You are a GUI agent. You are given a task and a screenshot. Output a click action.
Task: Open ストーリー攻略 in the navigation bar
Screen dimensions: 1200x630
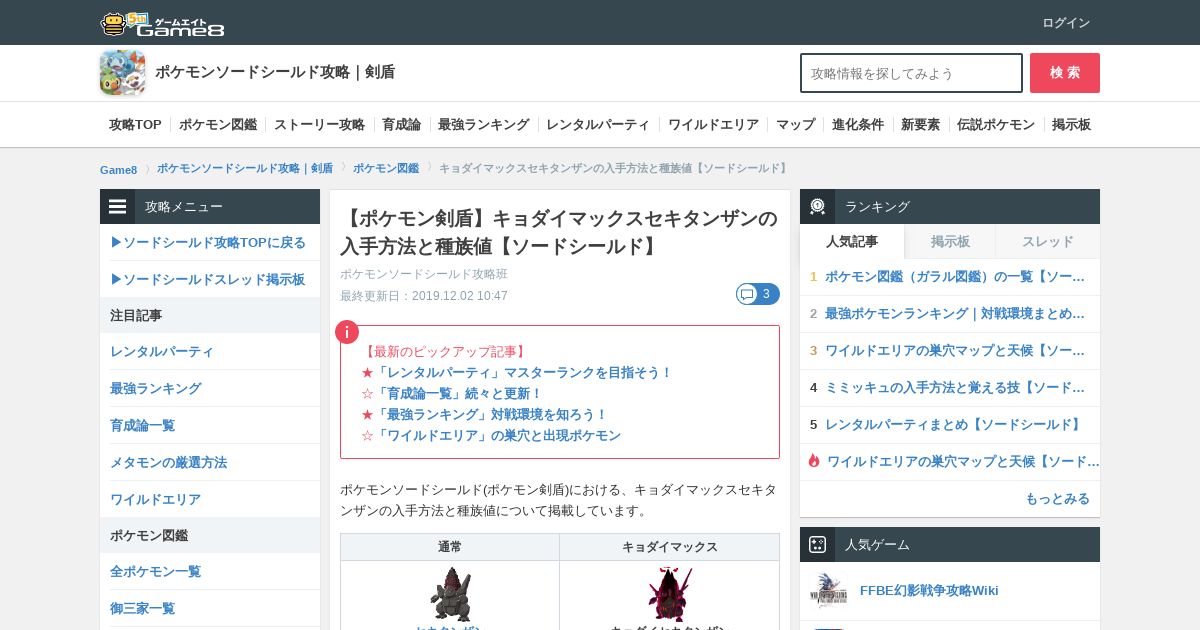(x=319, y=125)
